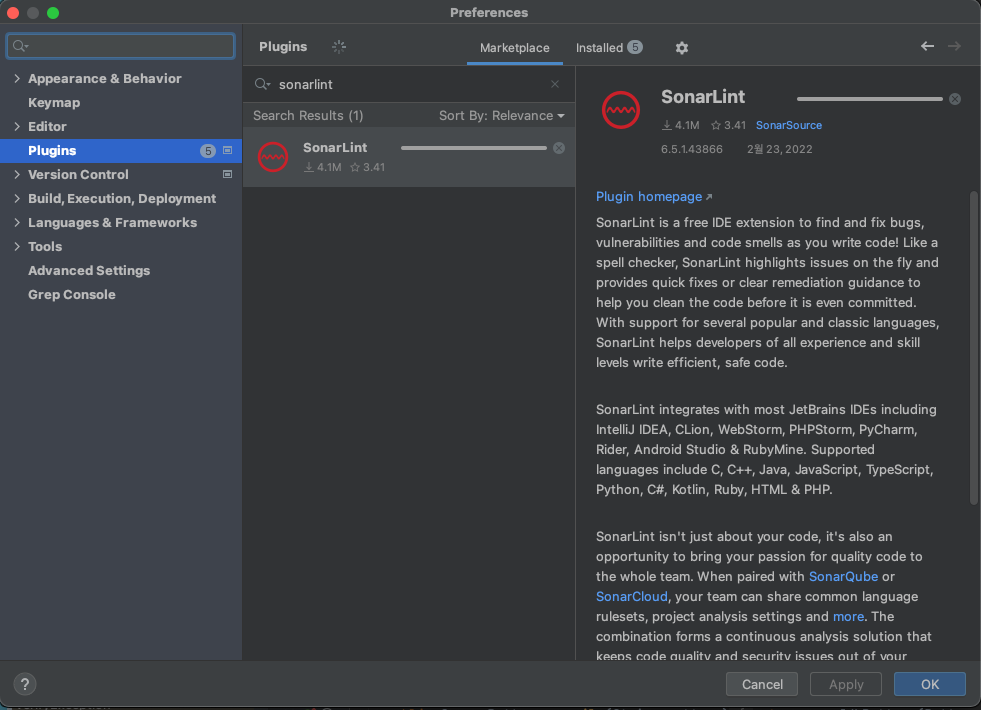981x710 pixels.
Task: Focus the settings search field
Action: click(121, 46)
